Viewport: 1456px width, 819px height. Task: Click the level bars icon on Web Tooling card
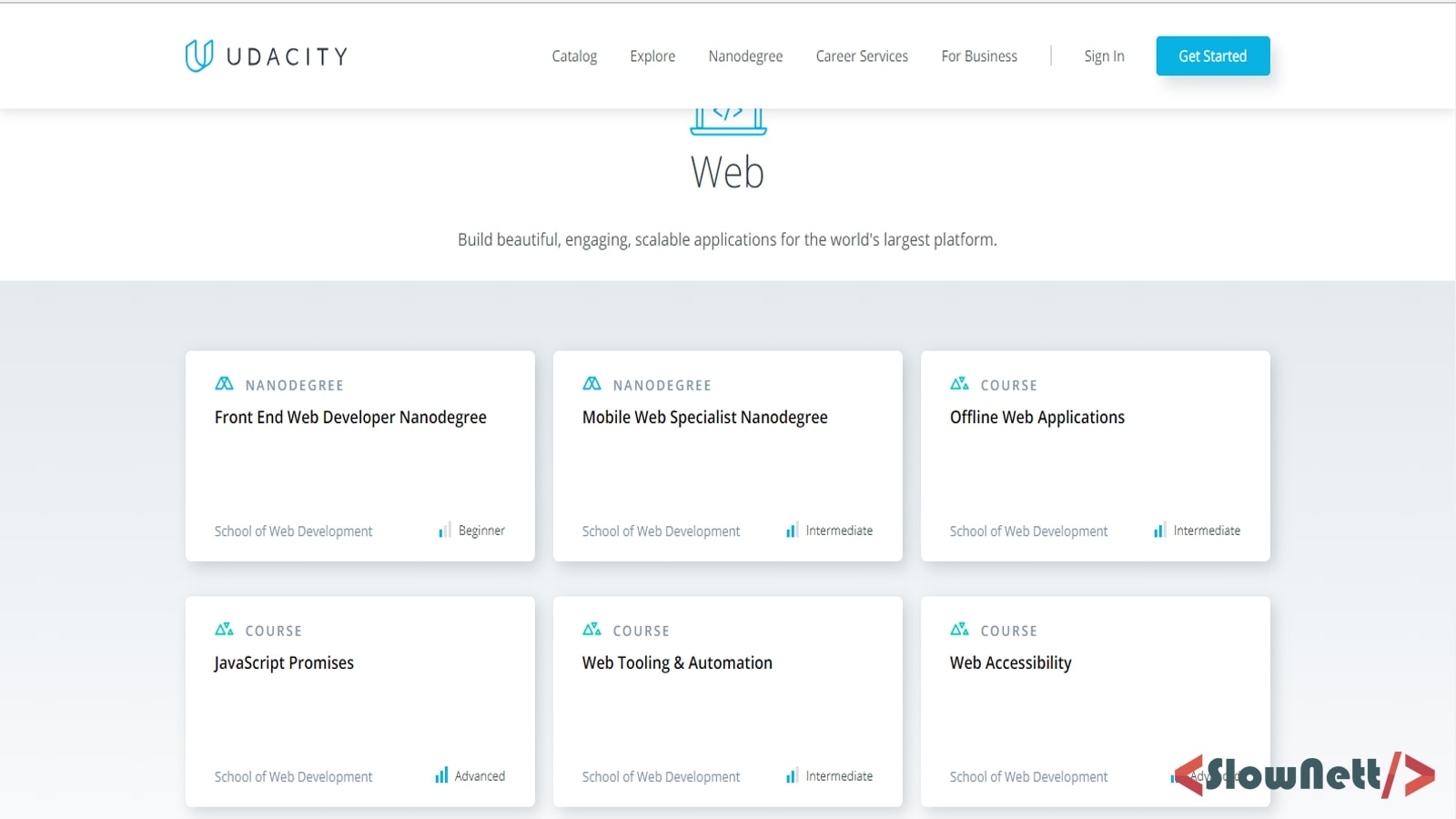pos(792,775)
